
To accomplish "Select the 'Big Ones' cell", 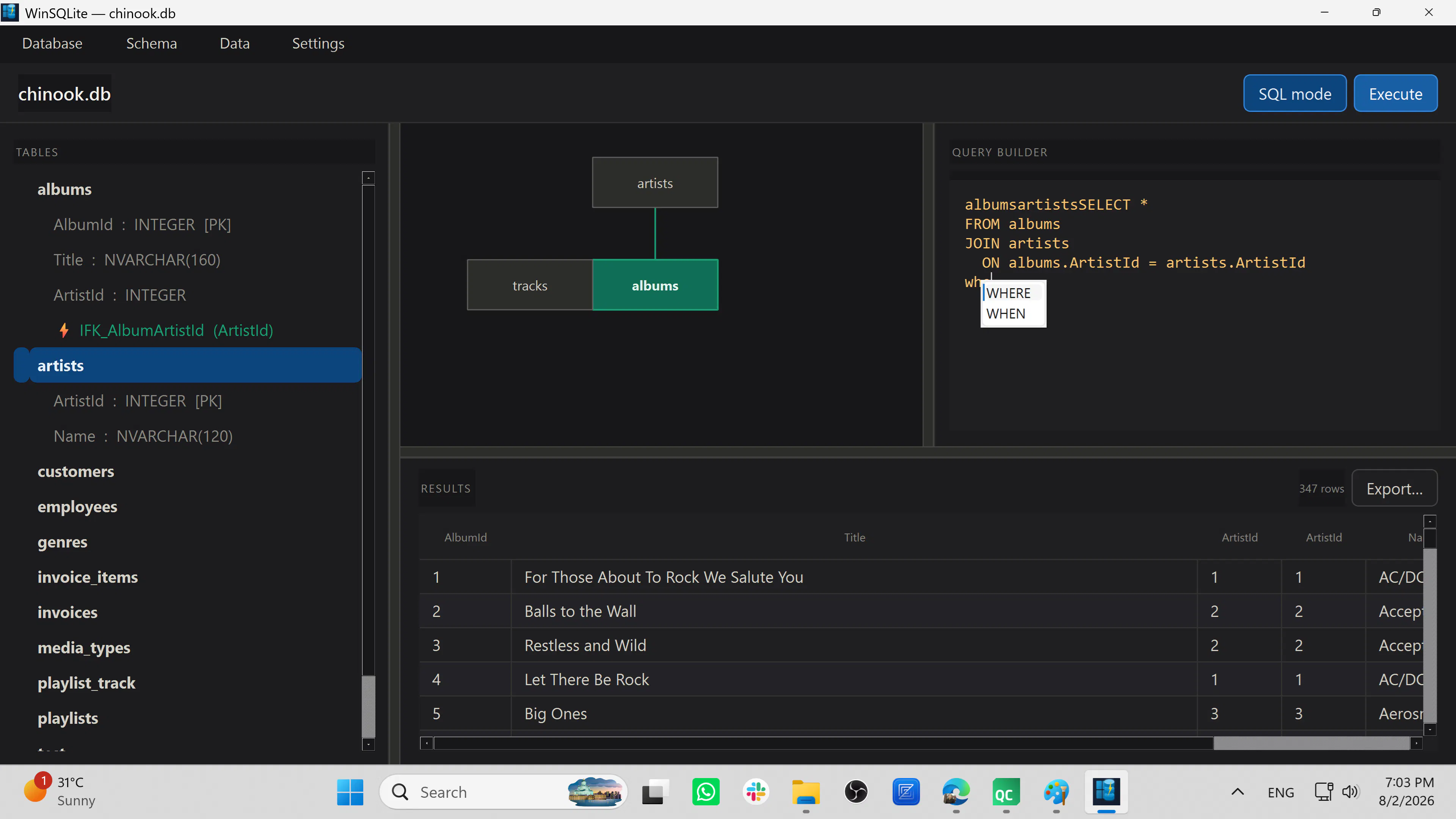I will point(854,713).
